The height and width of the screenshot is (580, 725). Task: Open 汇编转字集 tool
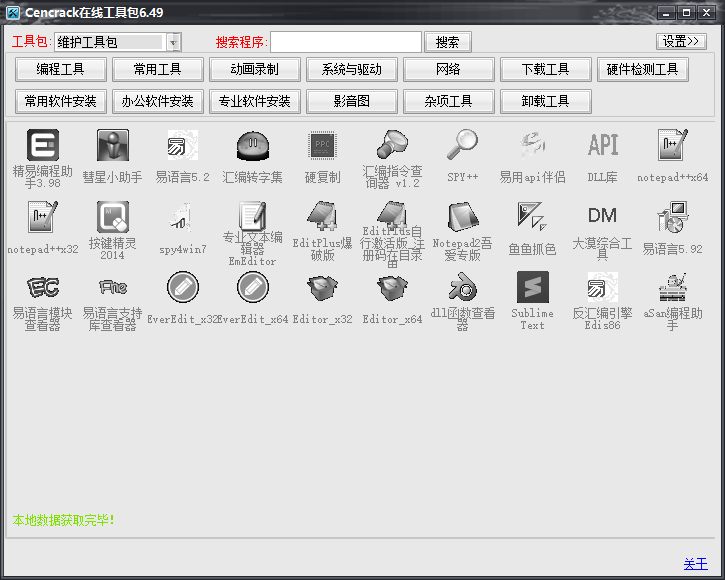(x=252, y=146)
